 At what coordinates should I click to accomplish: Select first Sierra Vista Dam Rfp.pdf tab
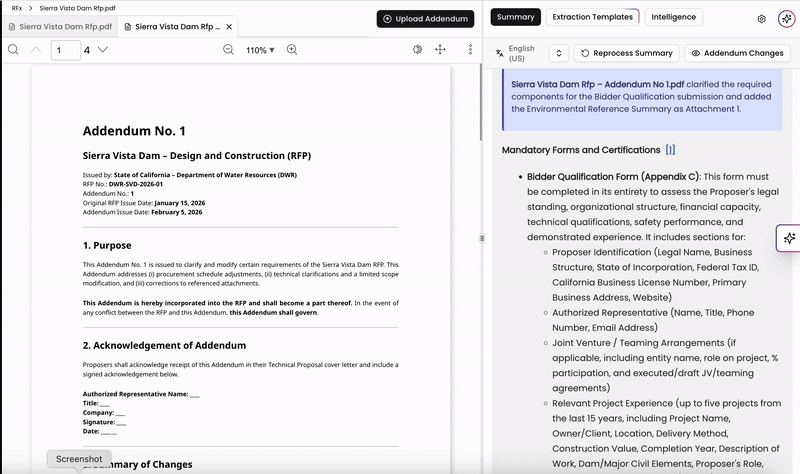point(60,27)
